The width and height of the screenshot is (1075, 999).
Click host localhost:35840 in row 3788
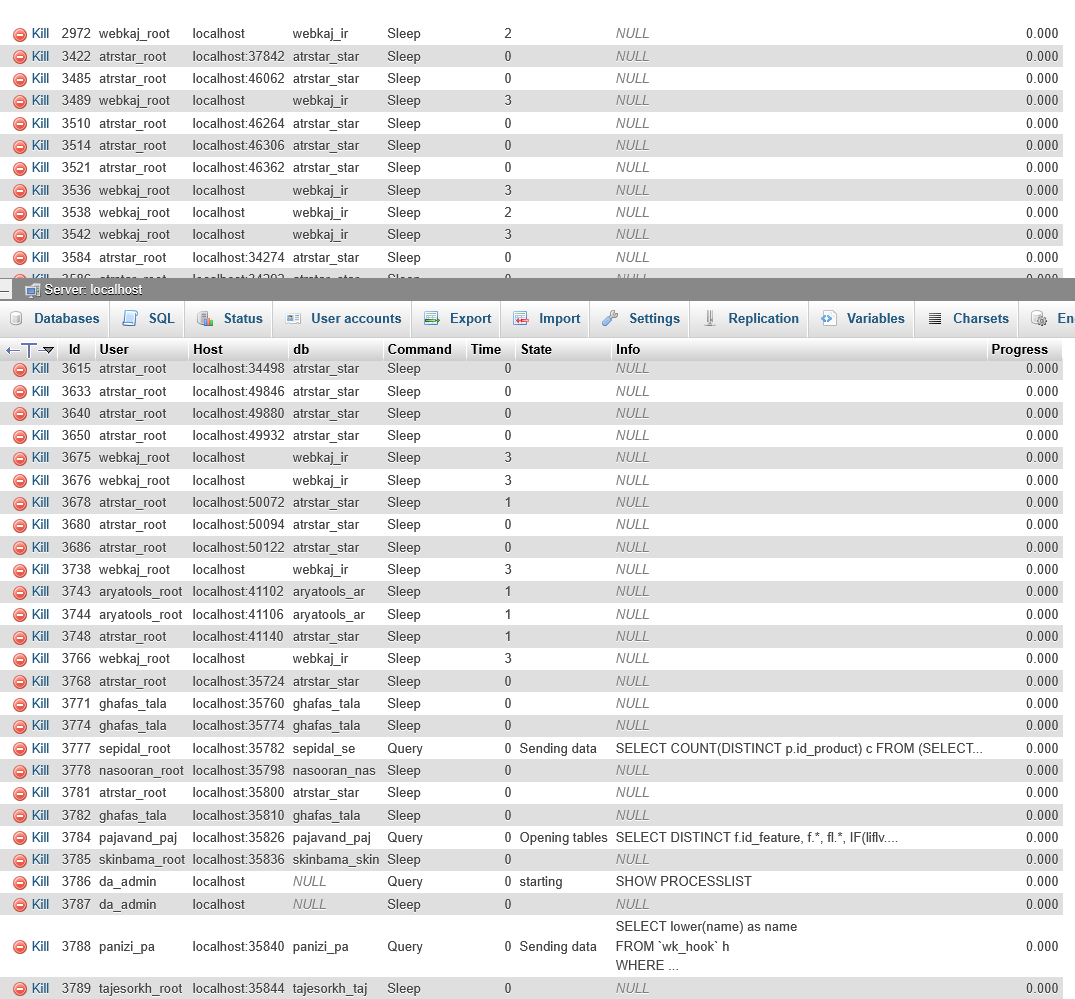coord(238,946)
